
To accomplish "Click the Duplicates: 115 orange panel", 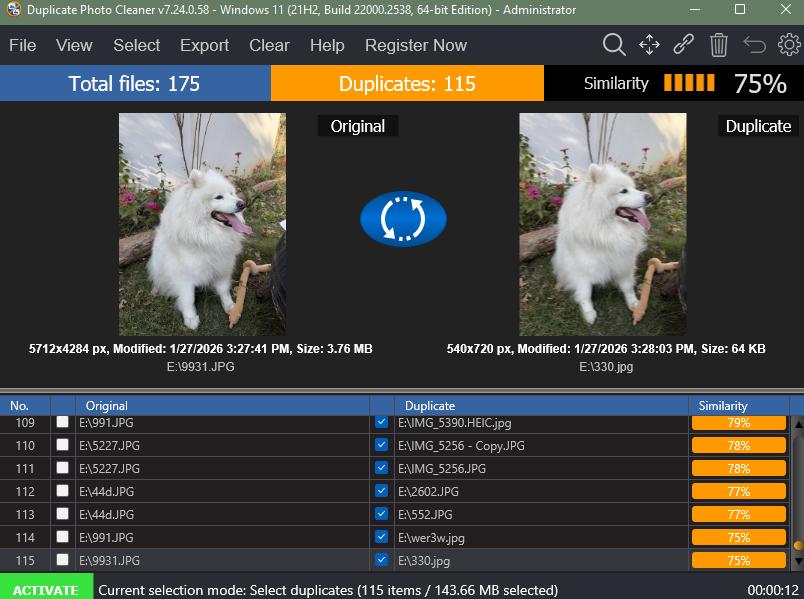I will click(407, 83).
